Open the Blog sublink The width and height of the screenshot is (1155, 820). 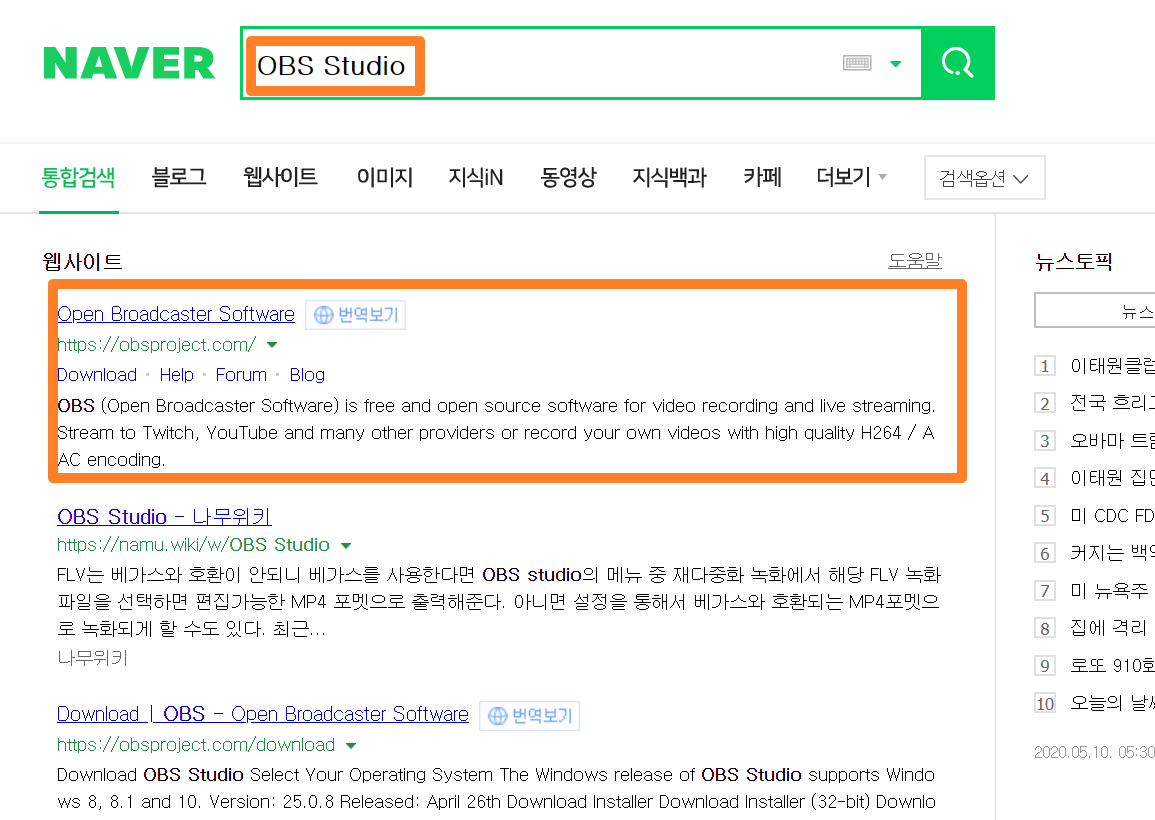pyautogui.click(x=307, y=375)
